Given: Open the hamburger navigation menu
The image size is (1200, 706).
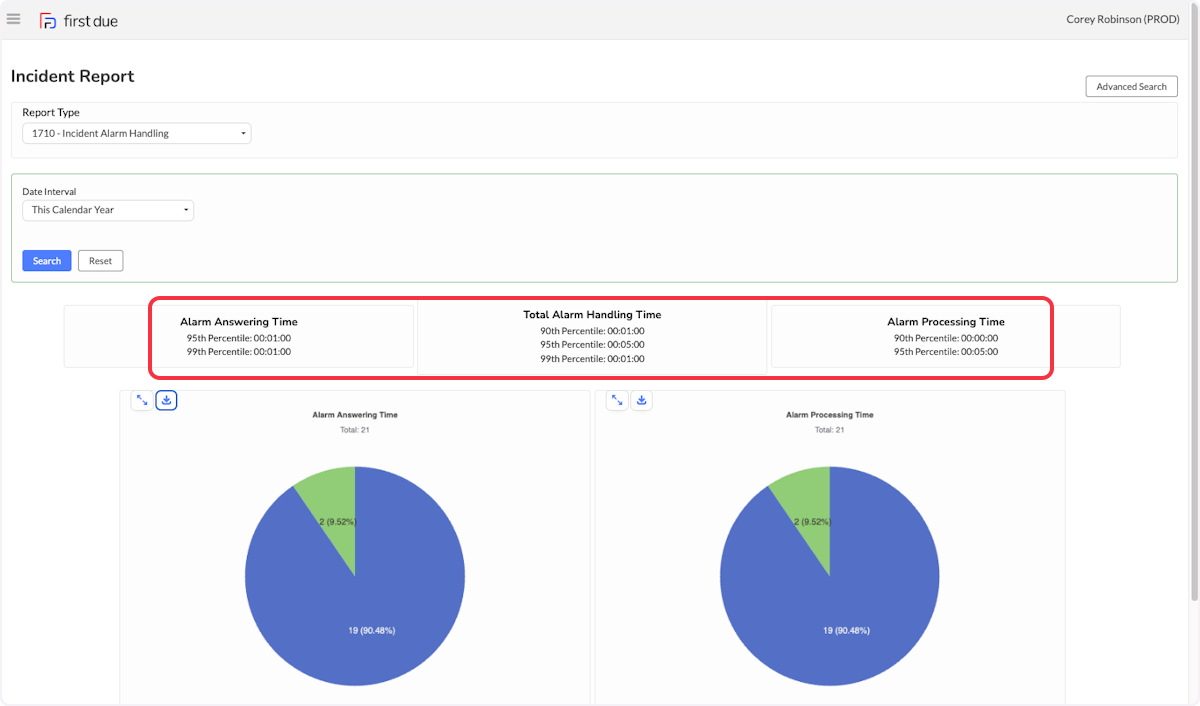Looking at the screenshot, I should [x=13, y=19].
